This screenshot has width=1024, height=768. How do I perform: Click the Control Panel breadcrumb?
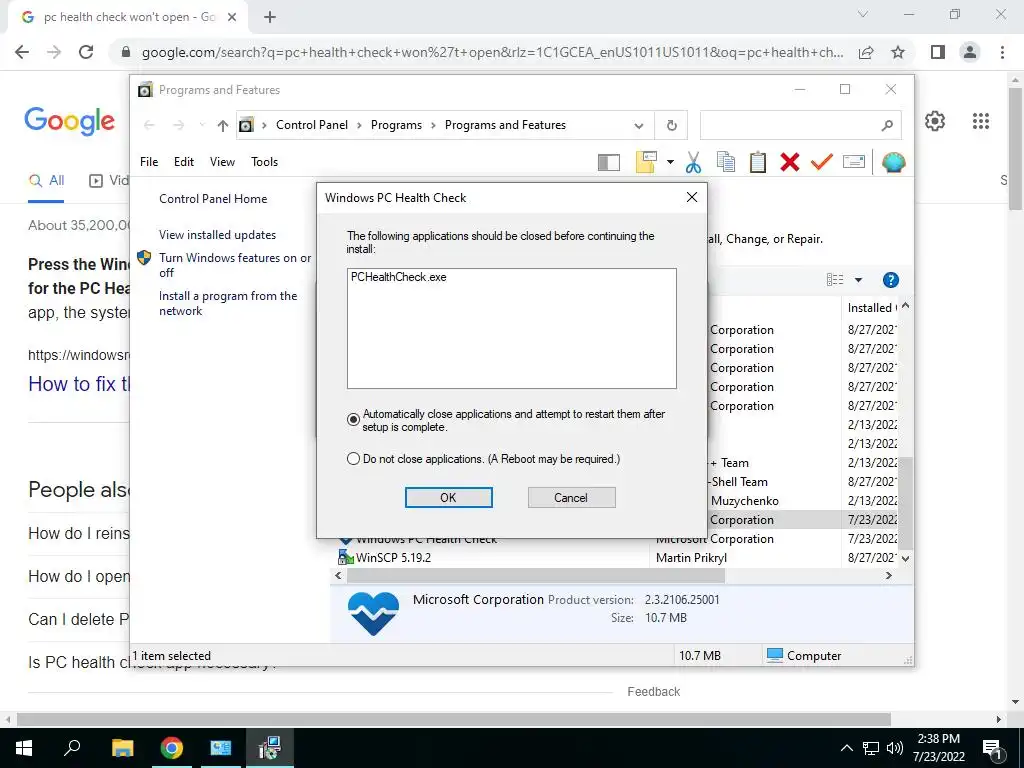(312, 125)
